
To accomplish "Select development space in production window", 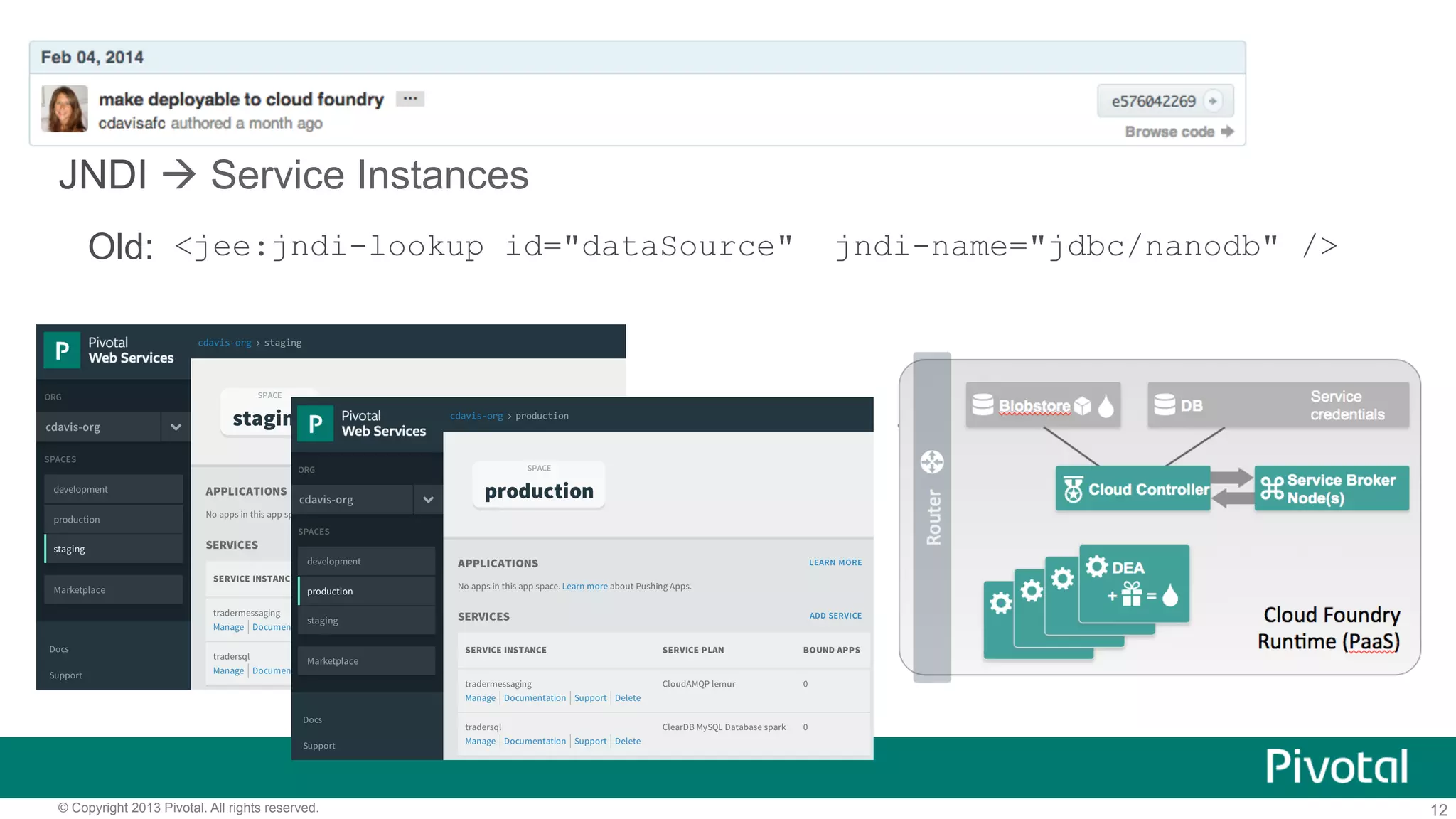I will coord(367,561).
